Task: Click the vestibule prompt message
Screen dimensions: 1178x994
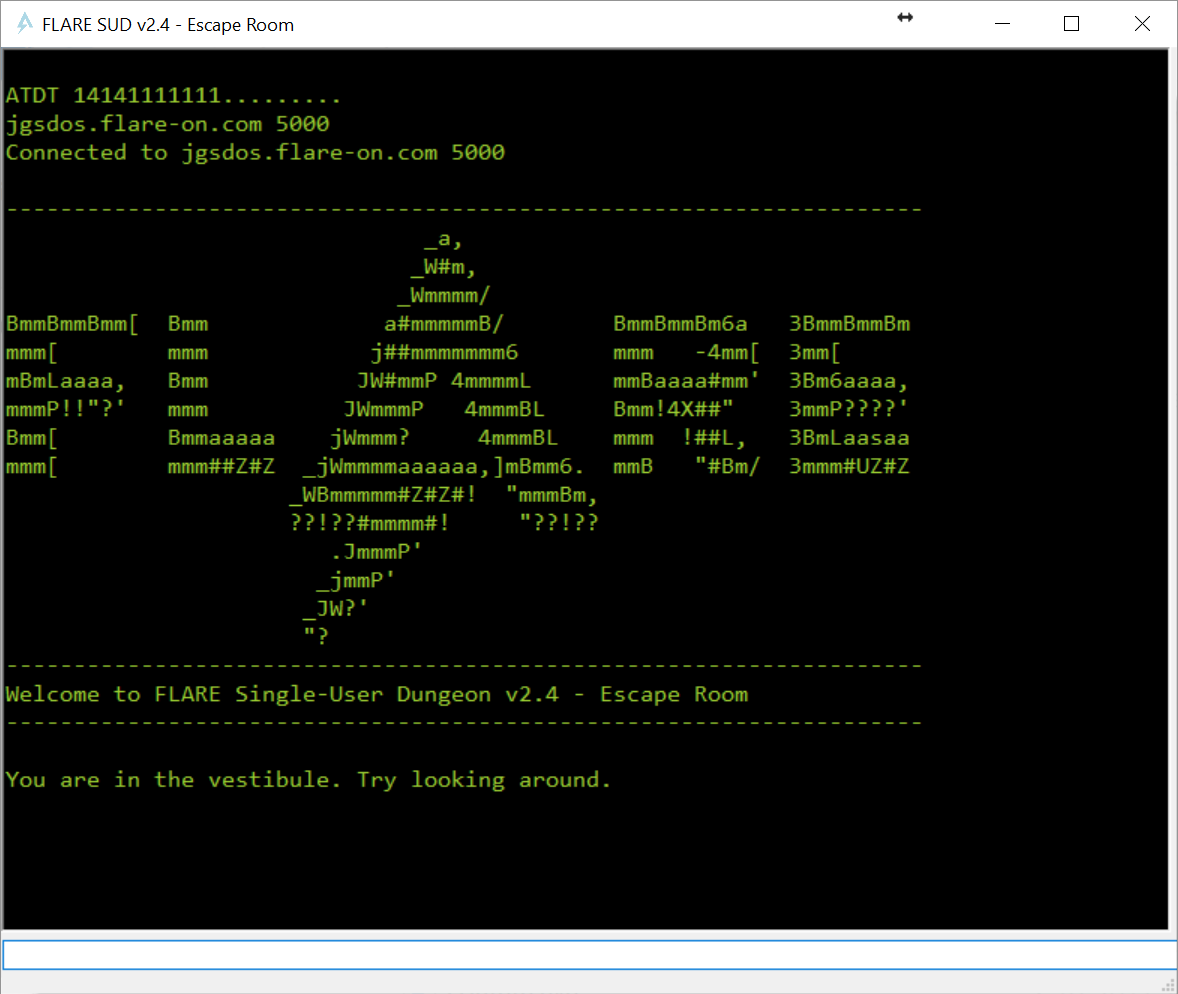Action: coord(308,780)
